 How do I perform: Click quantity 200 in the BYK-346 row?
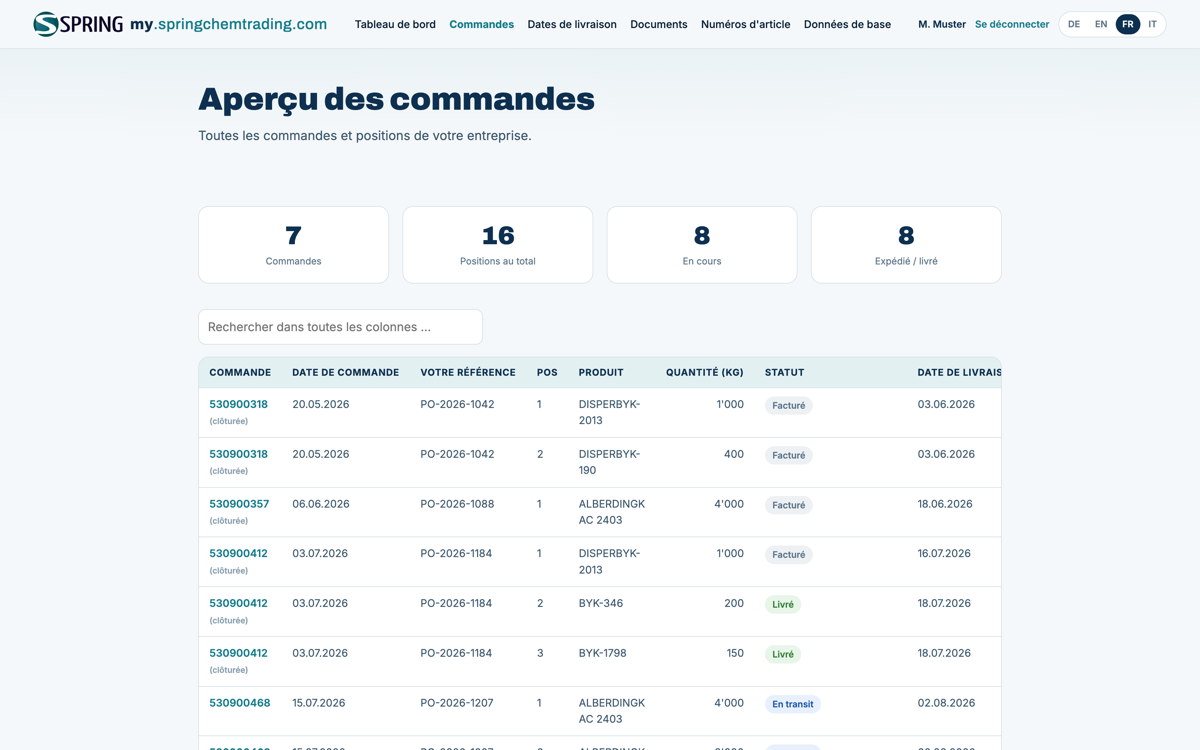[x=734, y=603]
